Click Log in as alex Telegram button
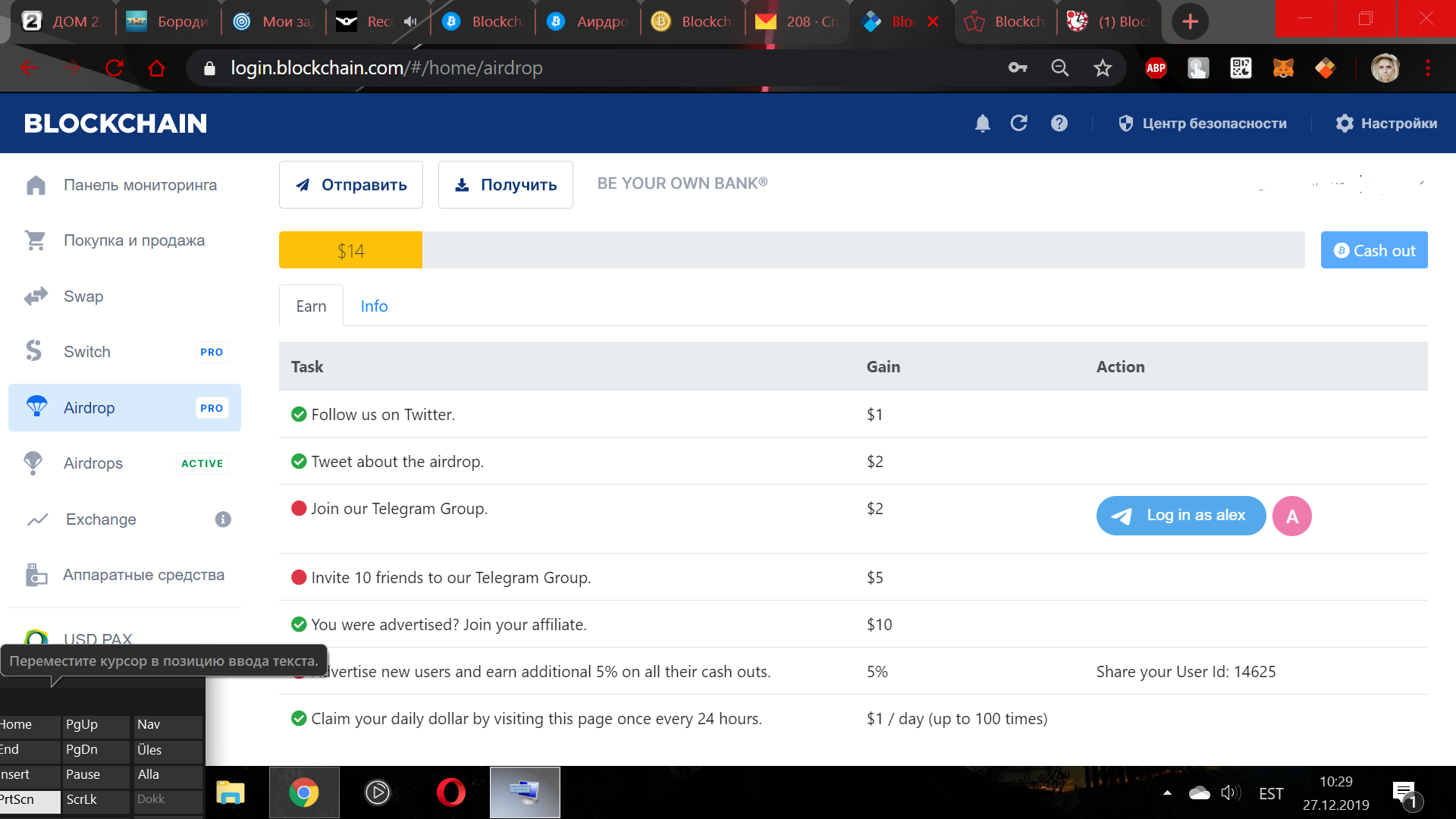This screenshot has height=819, width=1456. [x=1181, y=516]
